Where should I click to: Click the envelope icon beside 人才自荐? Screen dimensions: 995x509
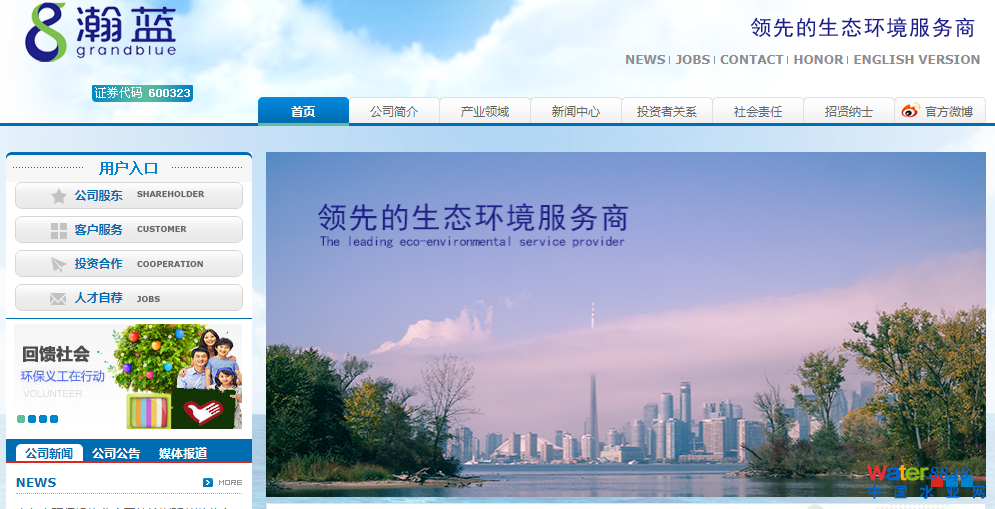(x=59, y=299)
